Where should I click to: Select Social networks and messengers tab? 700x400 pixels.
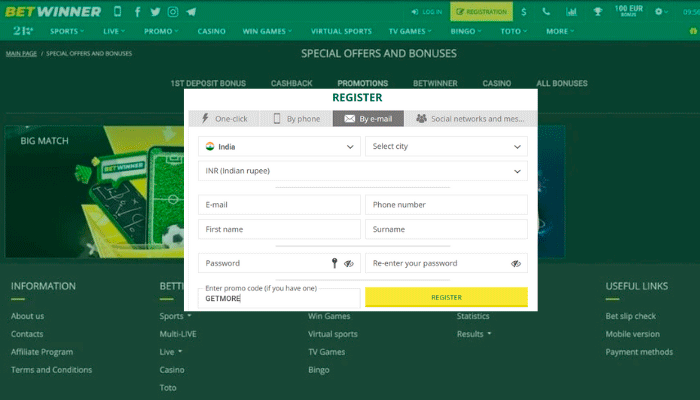point(470,119)
